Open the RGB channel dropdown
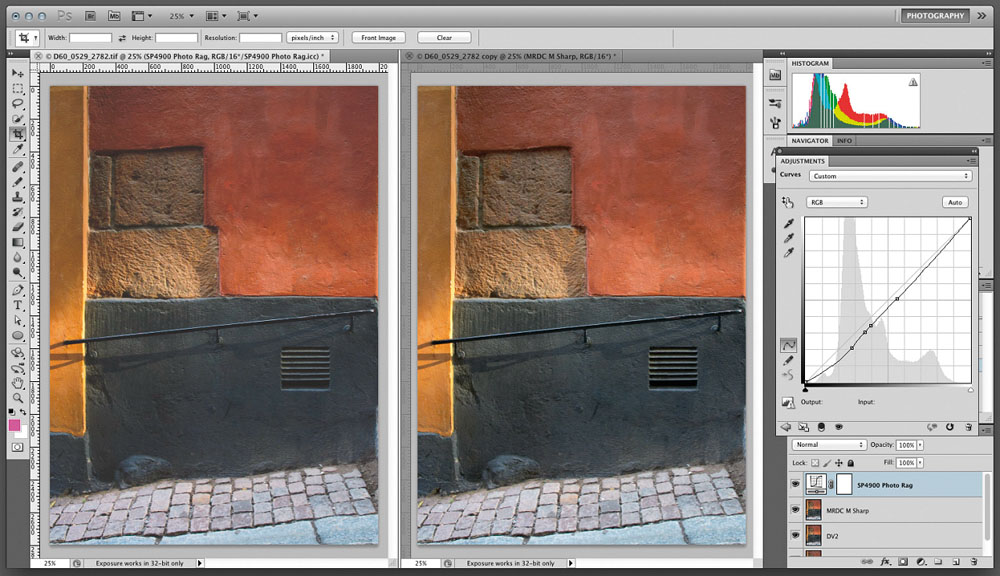The height and width of the screenshot is (576, 1000). (x=837, y=202)
